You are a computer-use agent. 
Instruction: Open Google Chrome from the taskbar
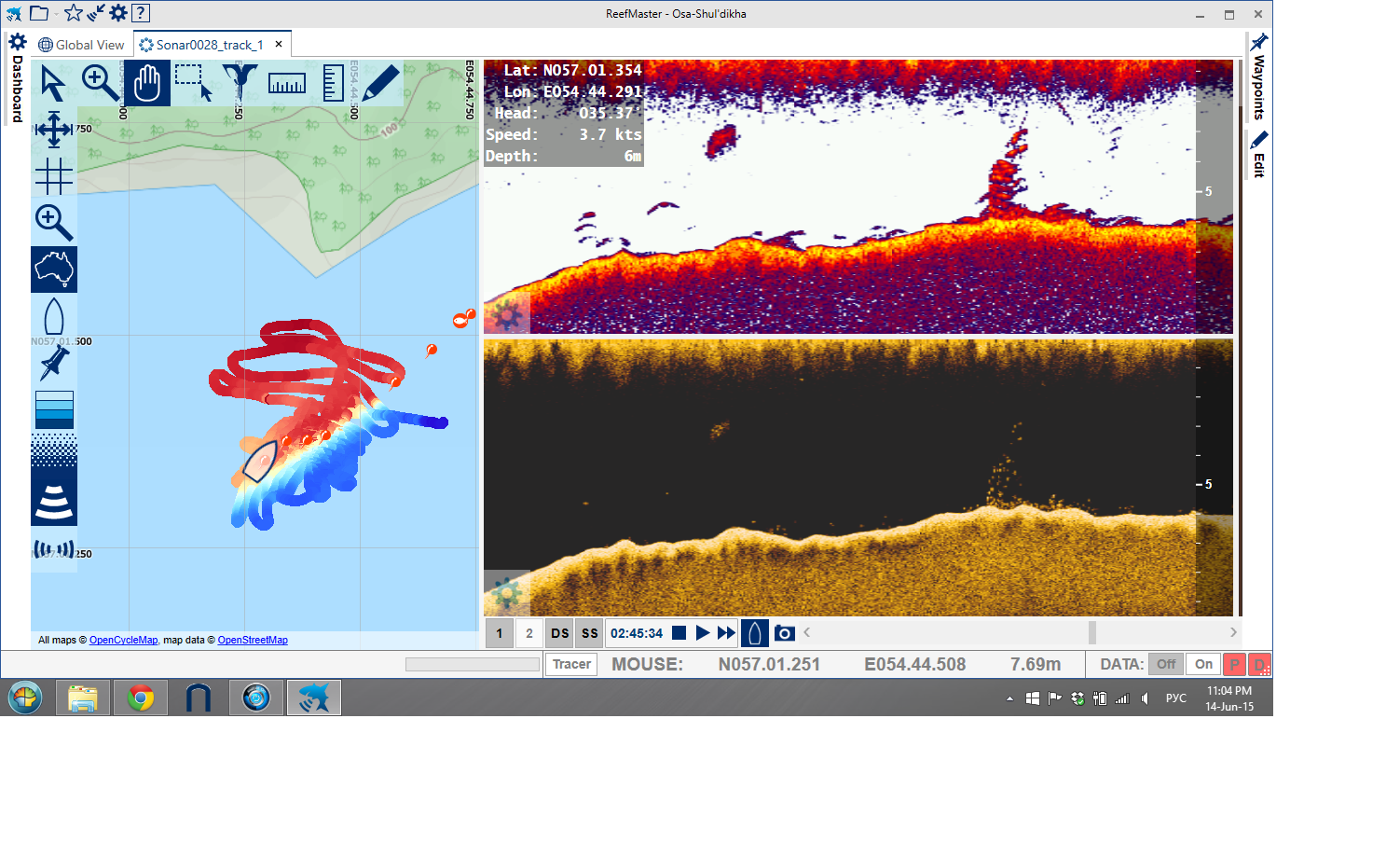click(141, 698)
